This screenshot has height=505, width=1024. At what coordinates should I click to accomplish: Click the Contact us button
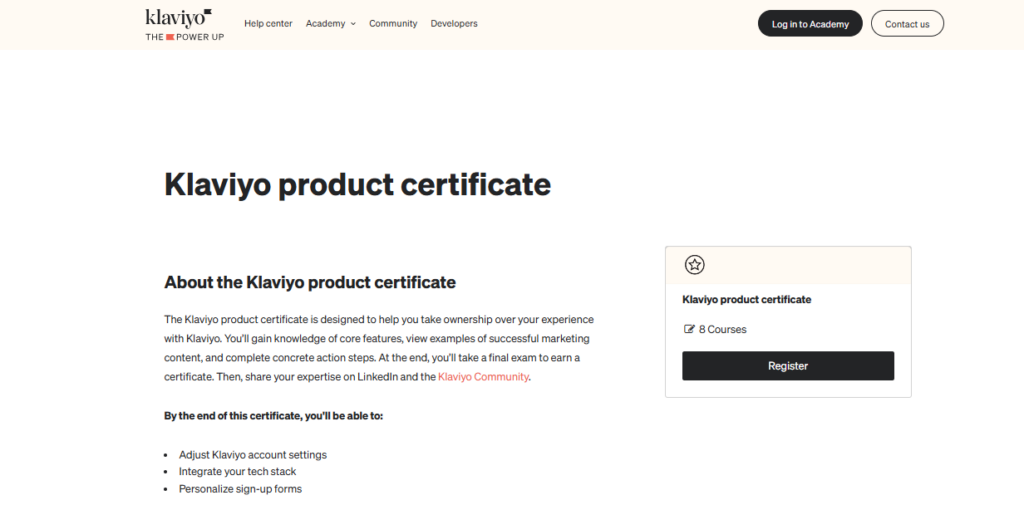click(907, 24)
